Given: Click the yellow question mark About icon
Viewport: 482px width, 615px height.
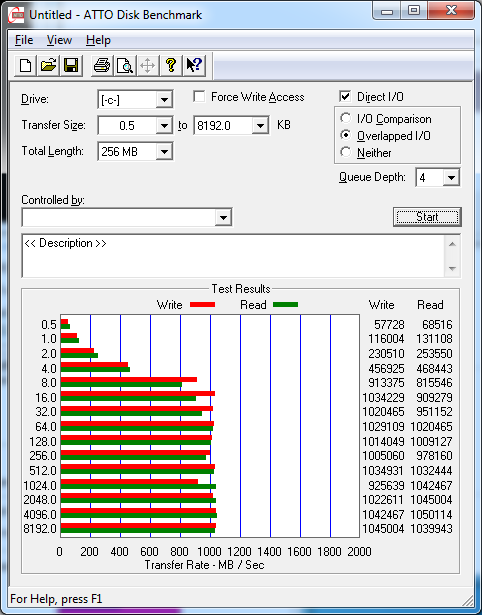Looking at the screenshot, I should [x=171, y=66].
